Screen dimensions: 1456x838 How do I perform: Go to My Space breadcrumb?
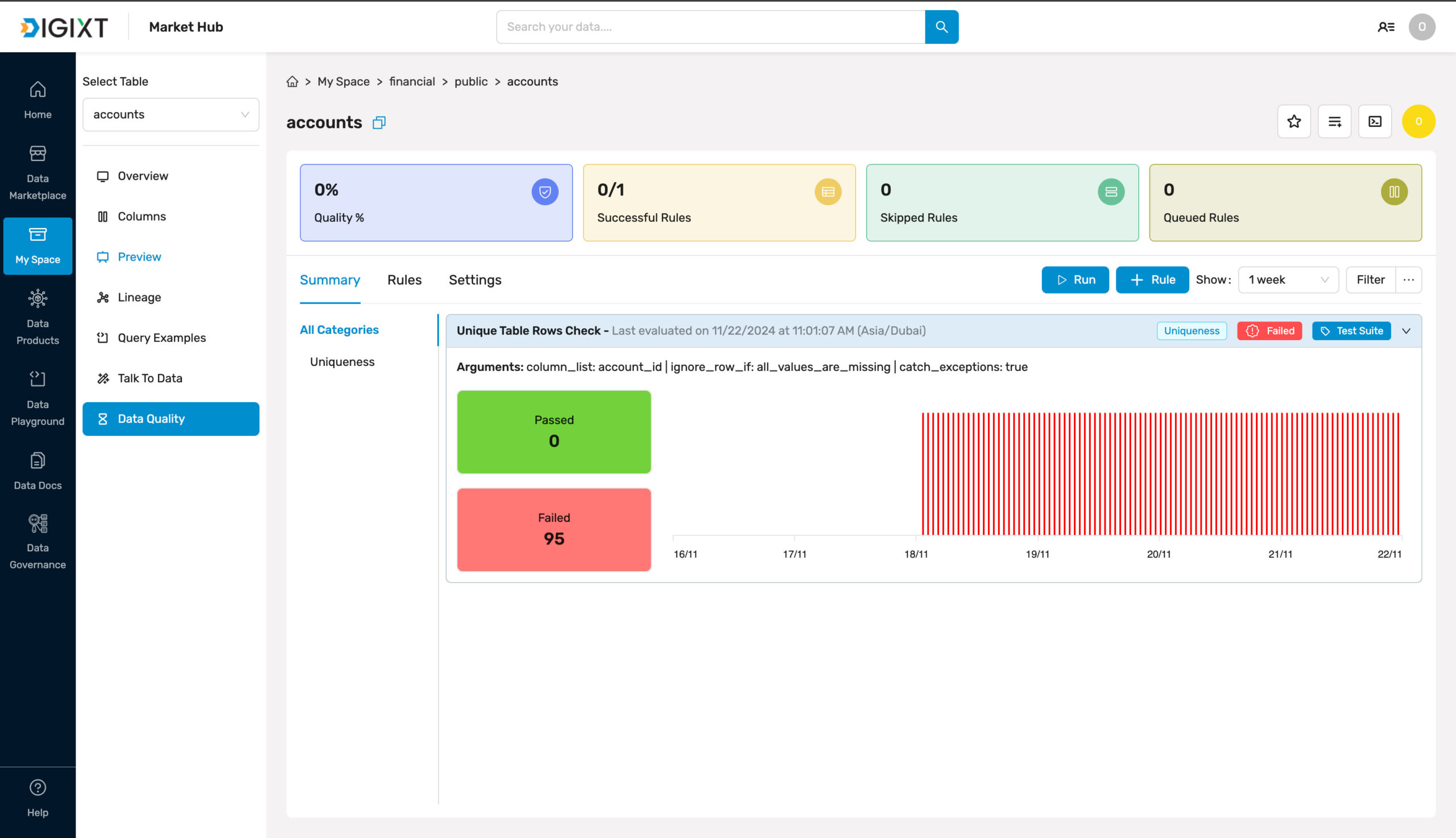point(344,82)
